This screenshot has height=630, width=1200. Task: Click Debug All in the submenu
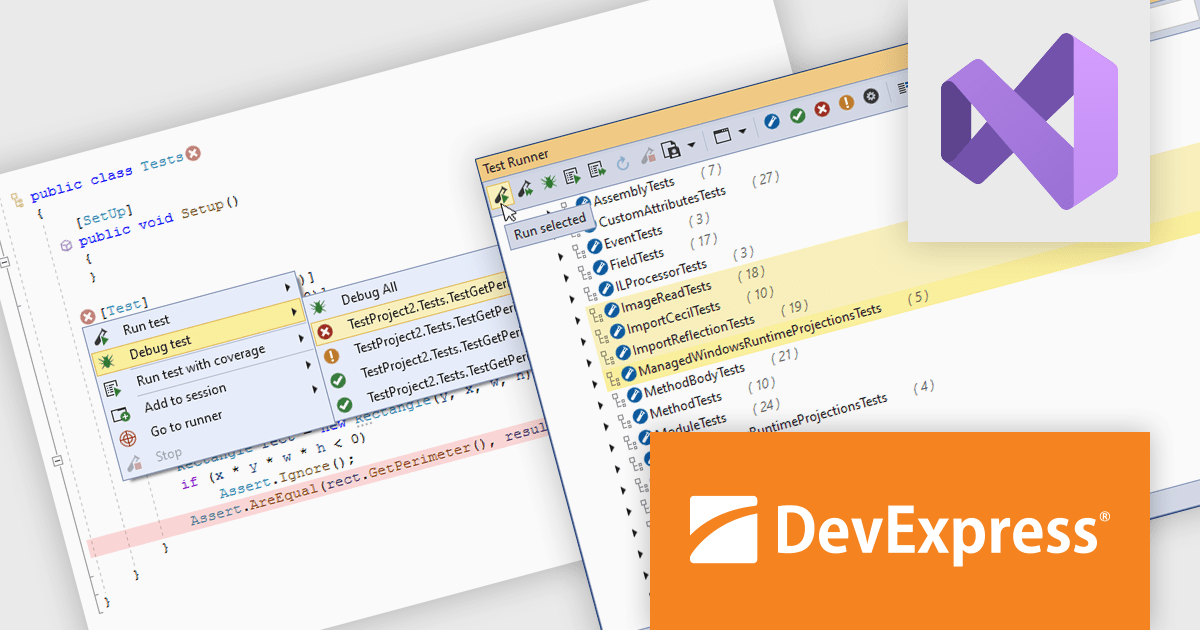[x=369, y=295]
